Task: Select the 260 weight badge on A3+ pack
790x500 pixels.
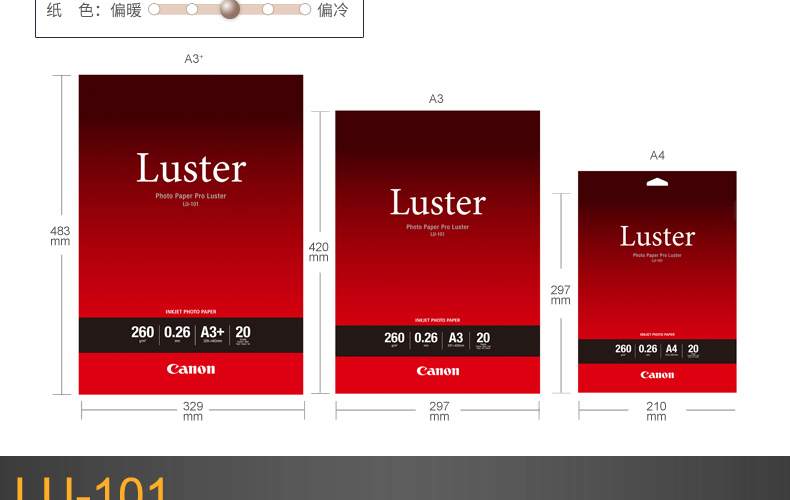Action: (142, 333)
